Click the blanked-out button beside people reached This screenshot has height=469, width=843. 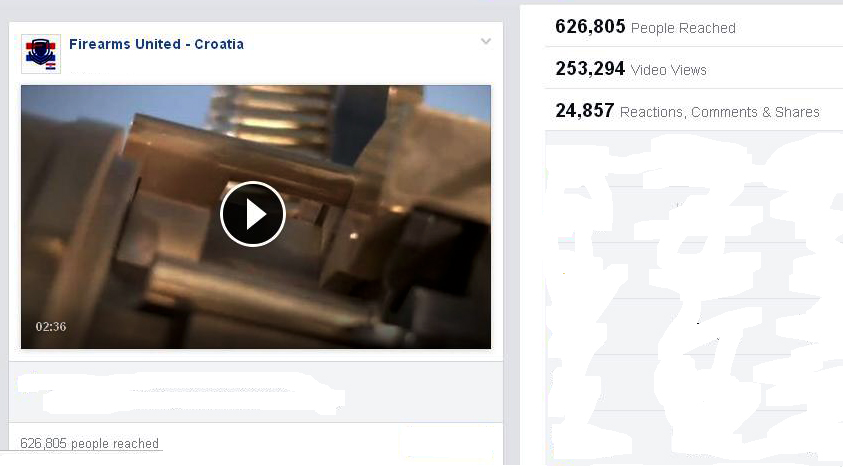pos(446,443)
